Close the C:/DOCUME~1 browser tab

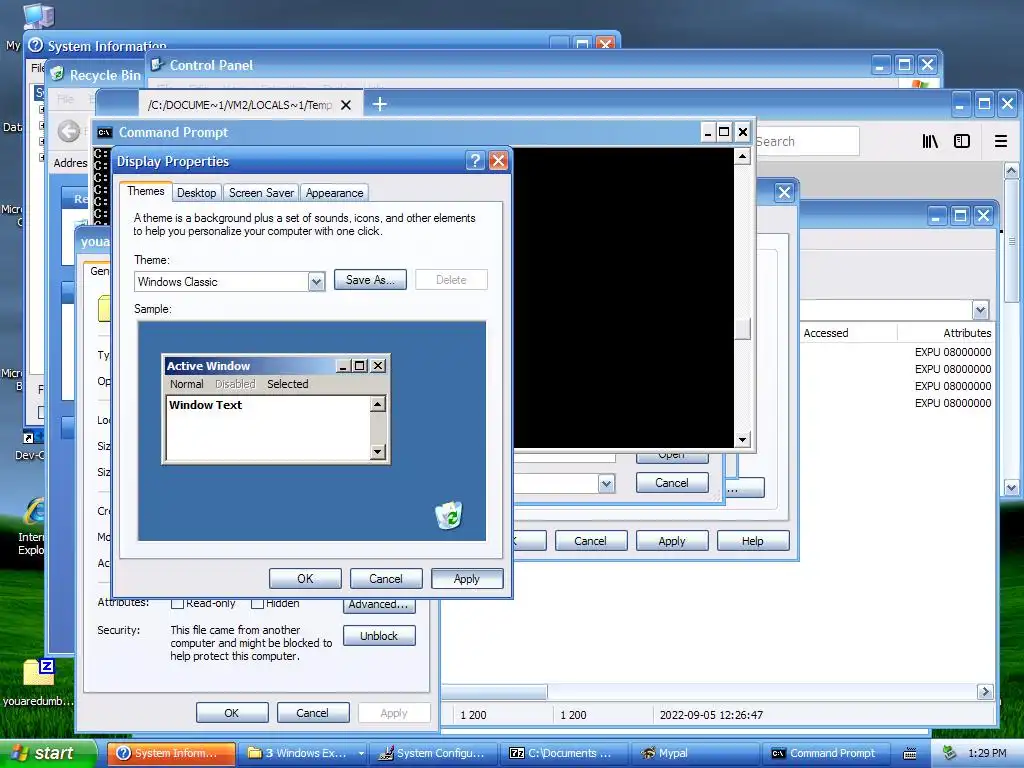pos(346,104)
